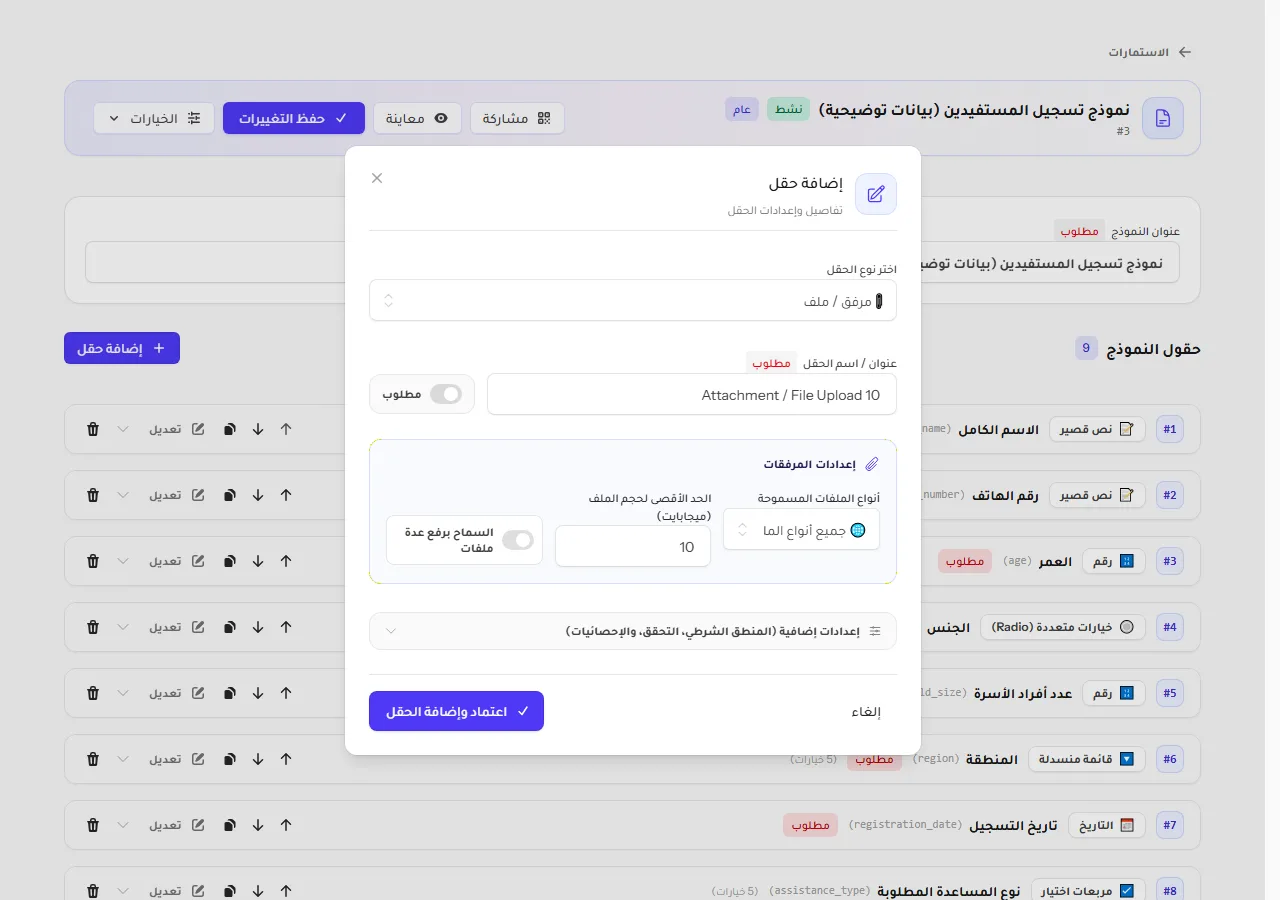Expand the chevron on "العمر" row
The width and height of the screenshot is (1280, 900).
pyautogui.click(x=123, y=561)
